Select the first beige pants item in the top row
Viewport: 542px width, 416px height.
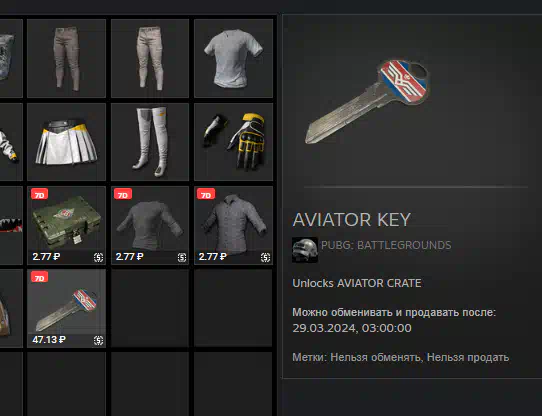tap(66, 58)
